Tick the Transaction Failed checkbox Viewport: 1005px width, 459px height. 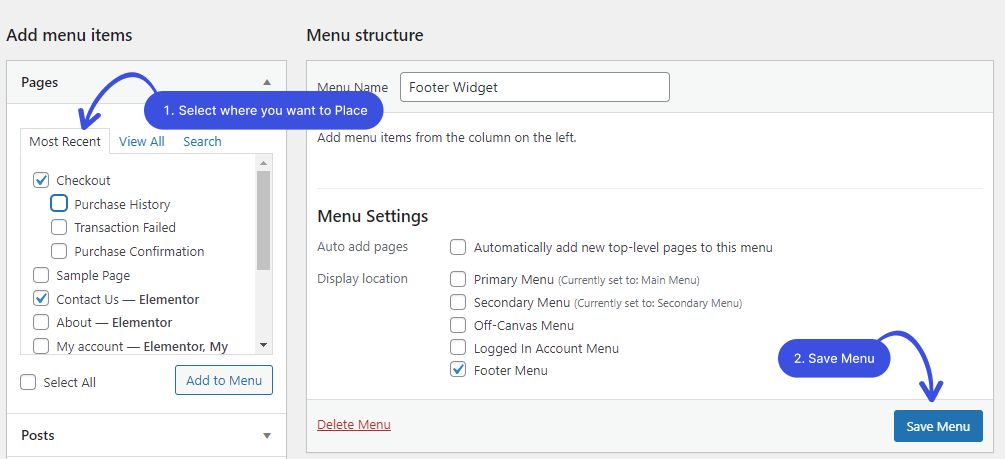pyautogui.click(x=59, y=228)
